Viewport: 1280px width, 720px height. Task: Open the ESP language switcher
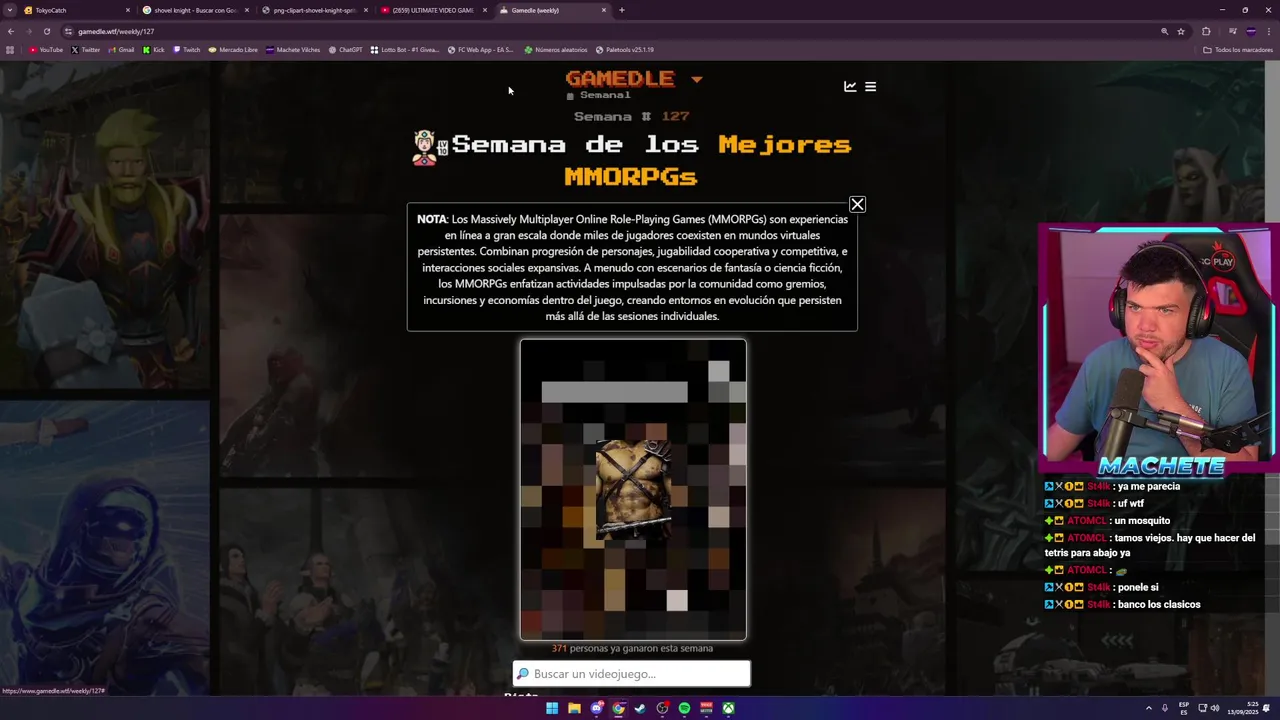pyautogui.click(x=1184, y=708)
